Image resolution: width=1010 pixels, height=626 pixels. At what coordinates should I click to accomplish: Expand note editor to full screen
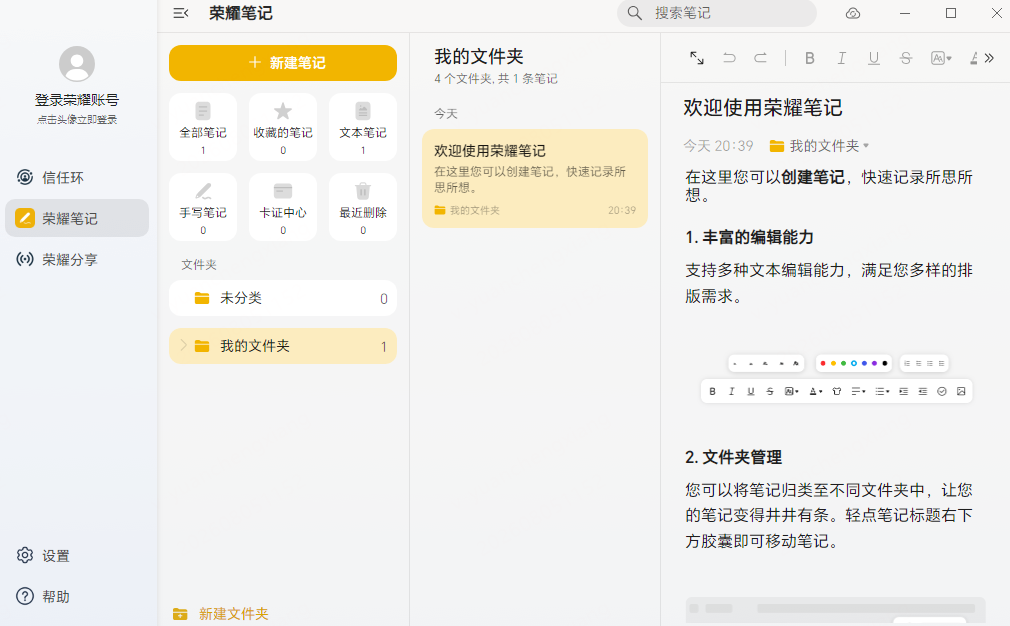697,58
